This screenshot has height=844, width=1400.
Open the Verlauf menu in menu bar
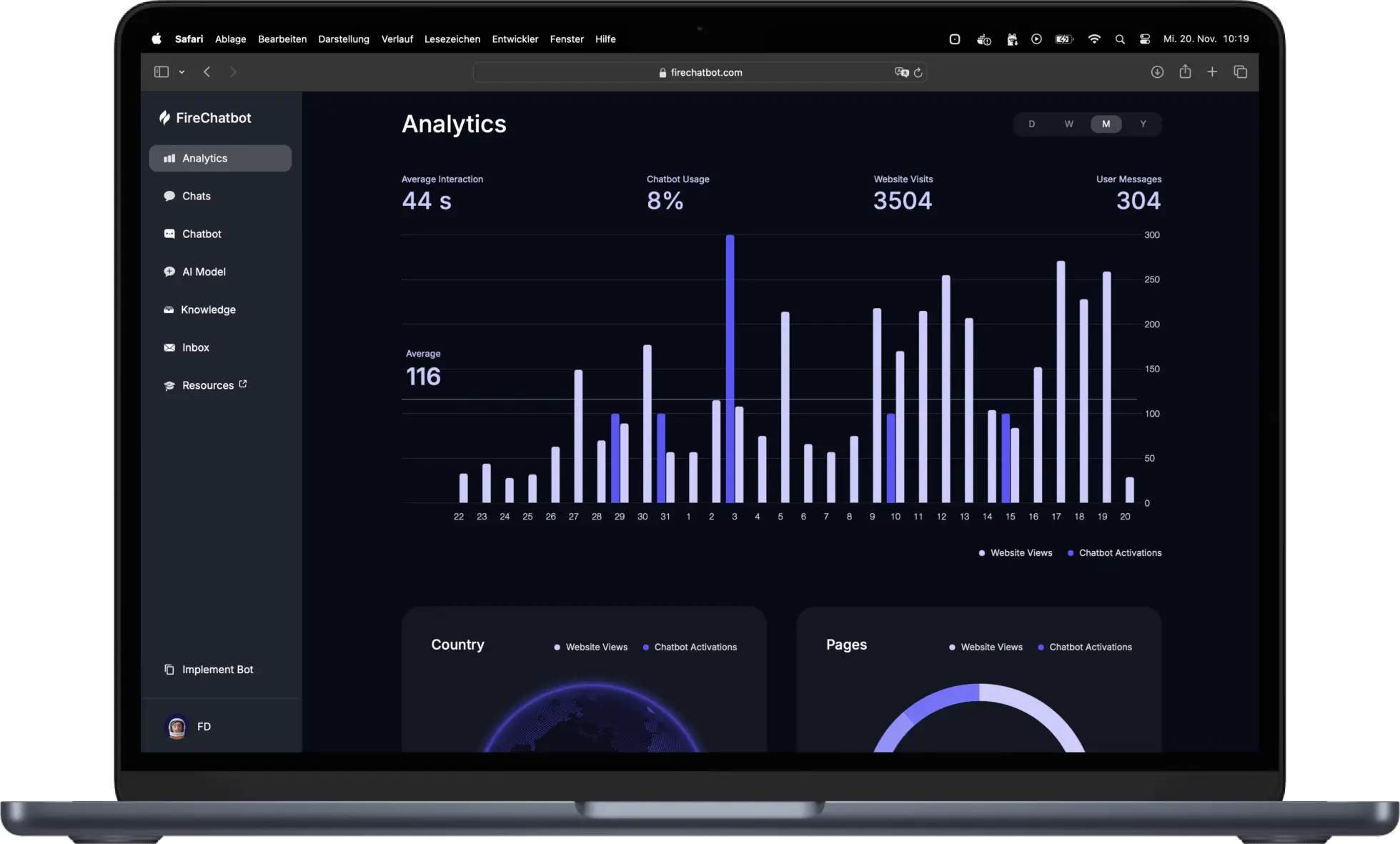coord(397,39)
